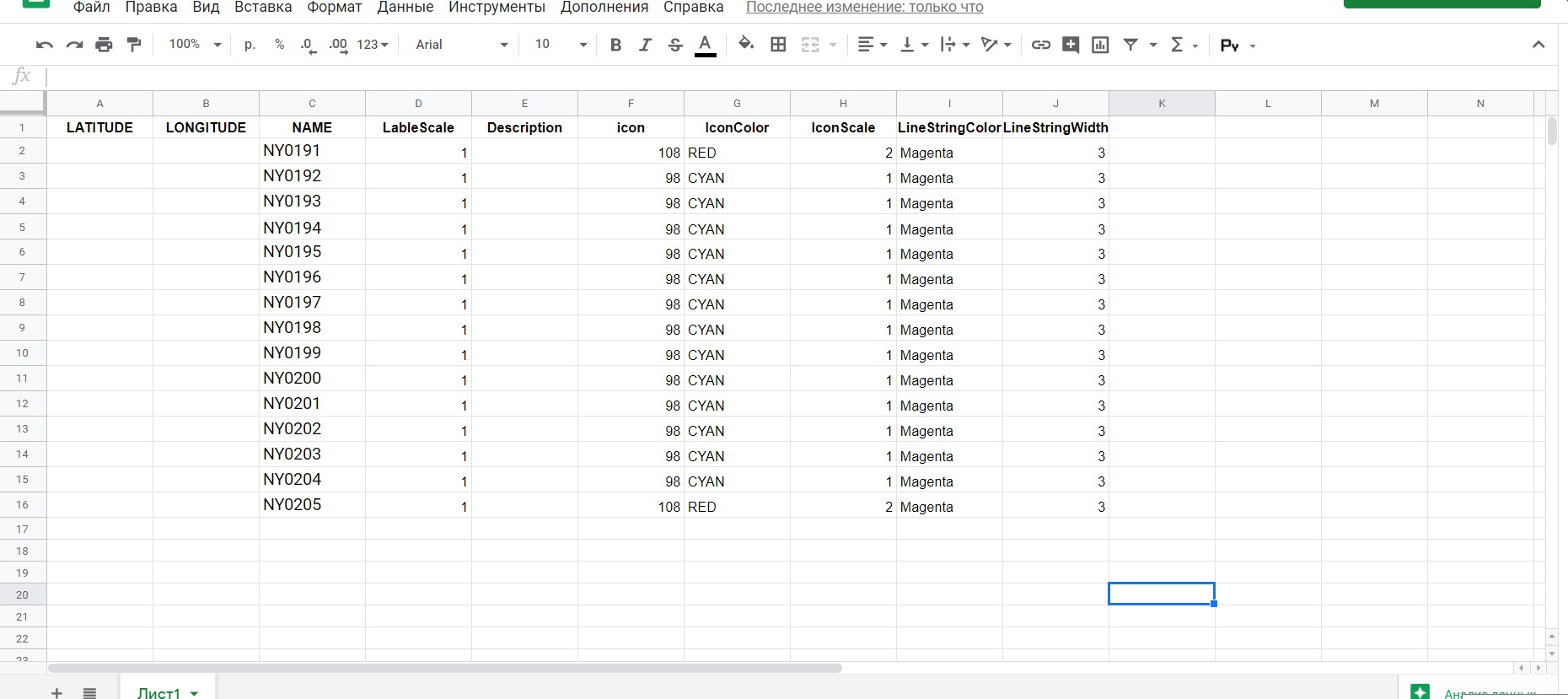Undo the last action
The image size is (1568, 699).
coord(45,45)
